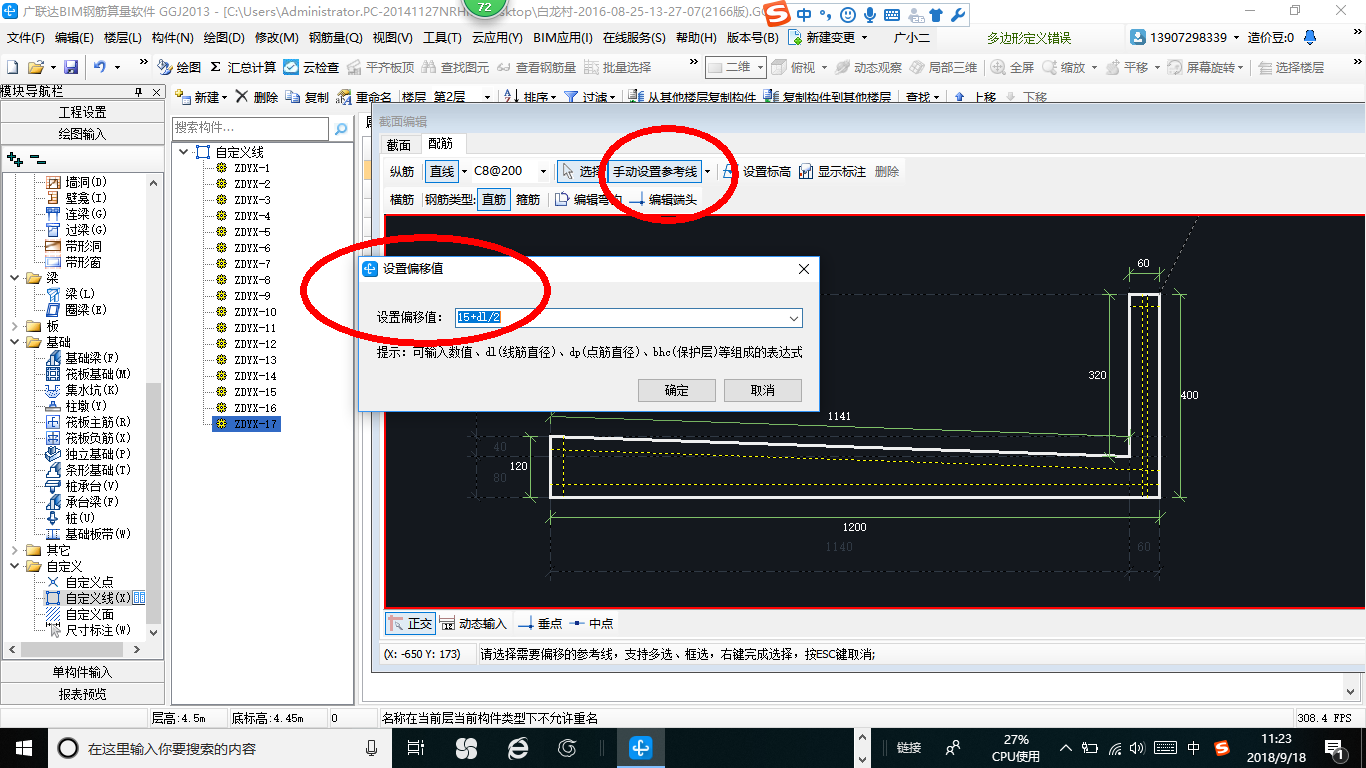Click the 搜索构件 search box
The image size is (1366, 768).
250,129
